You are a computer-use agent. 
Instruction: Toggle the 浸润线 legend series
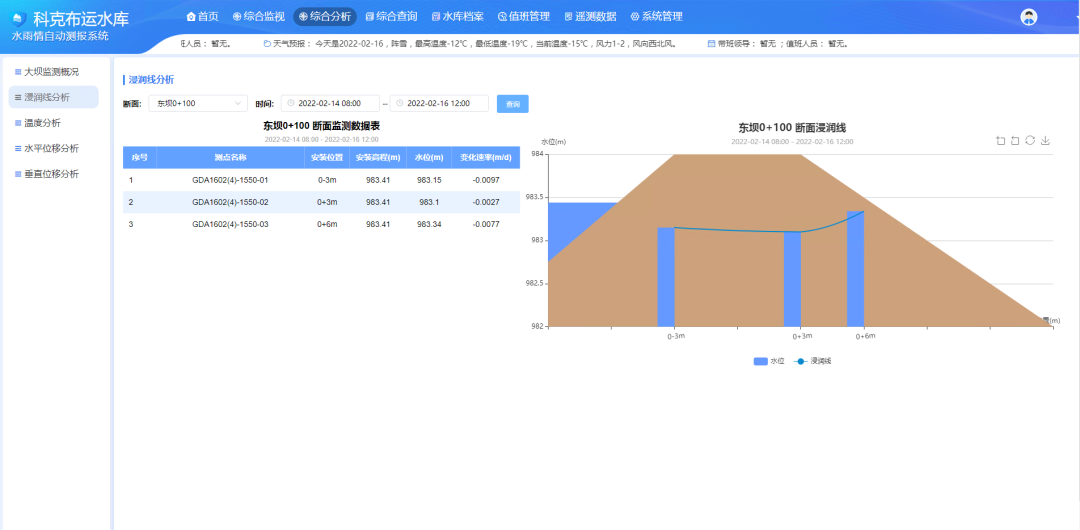pyautogui.click(x=813, y=361)
